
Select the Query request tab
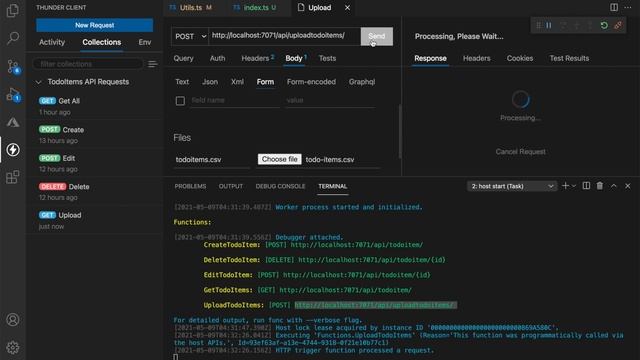[183, 58]
